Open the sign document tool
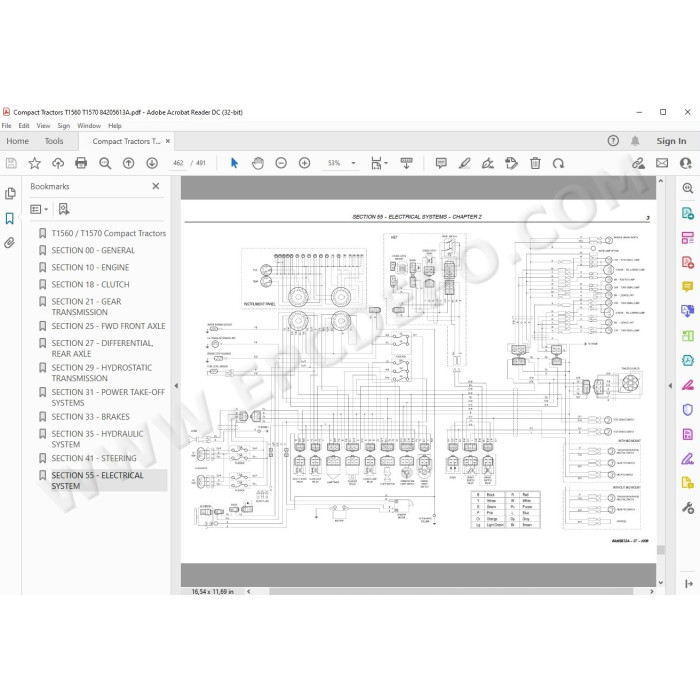 [488, 163]
